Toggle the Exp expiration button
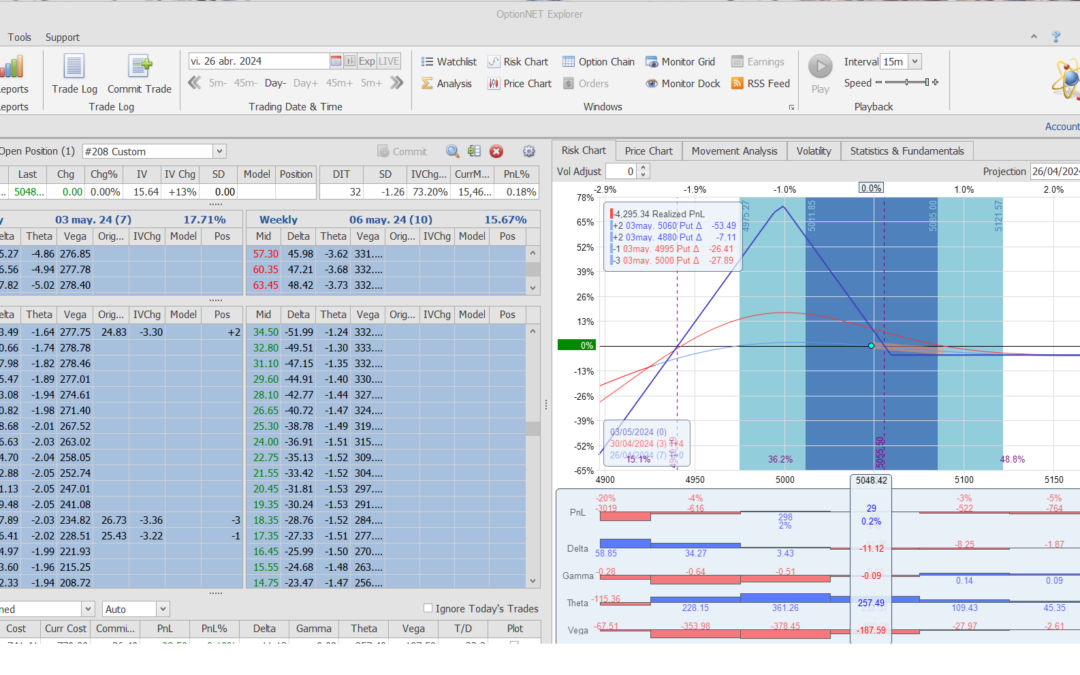The width and height of the screenshot is (1080, 675). [x=367, y=61]
